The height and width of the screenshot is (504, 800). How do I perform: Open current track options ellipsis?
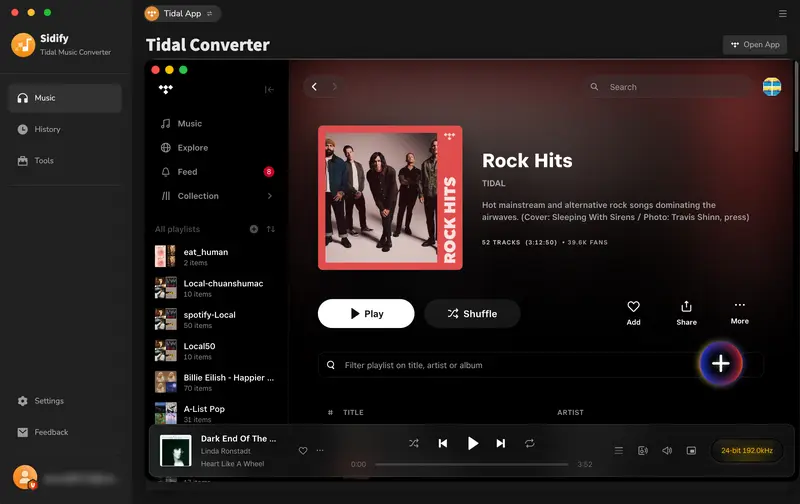[x=320, y=451]
